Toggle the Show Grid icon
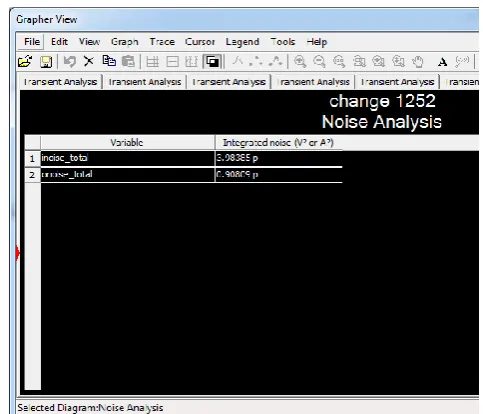The height and width of the screenshot is (414, 483). point(152,62)
